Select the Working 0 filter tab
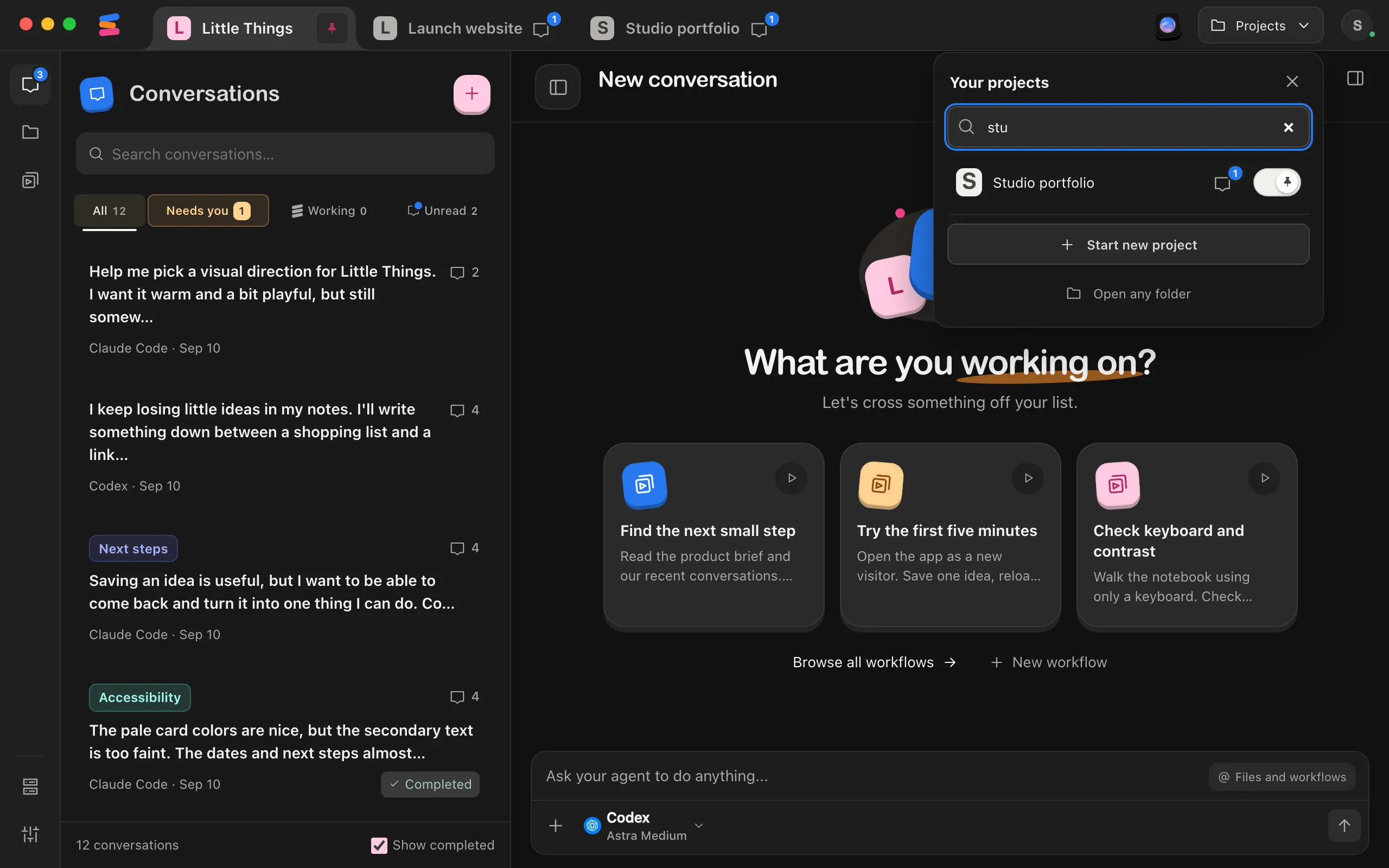Viewport: 1389px width, 868px height. [329, 210]
